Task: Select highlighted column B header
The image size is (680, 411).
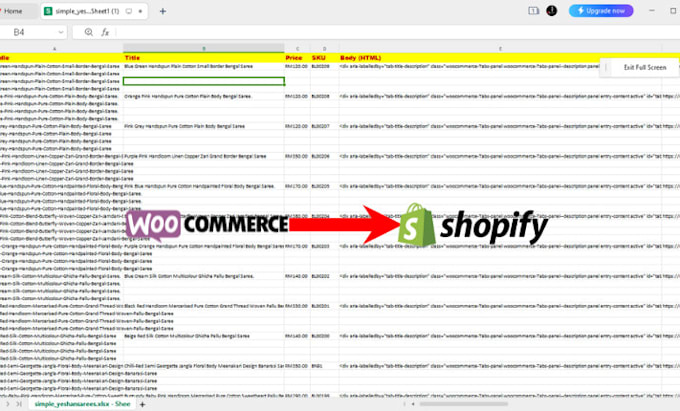Action: point(204,49)
